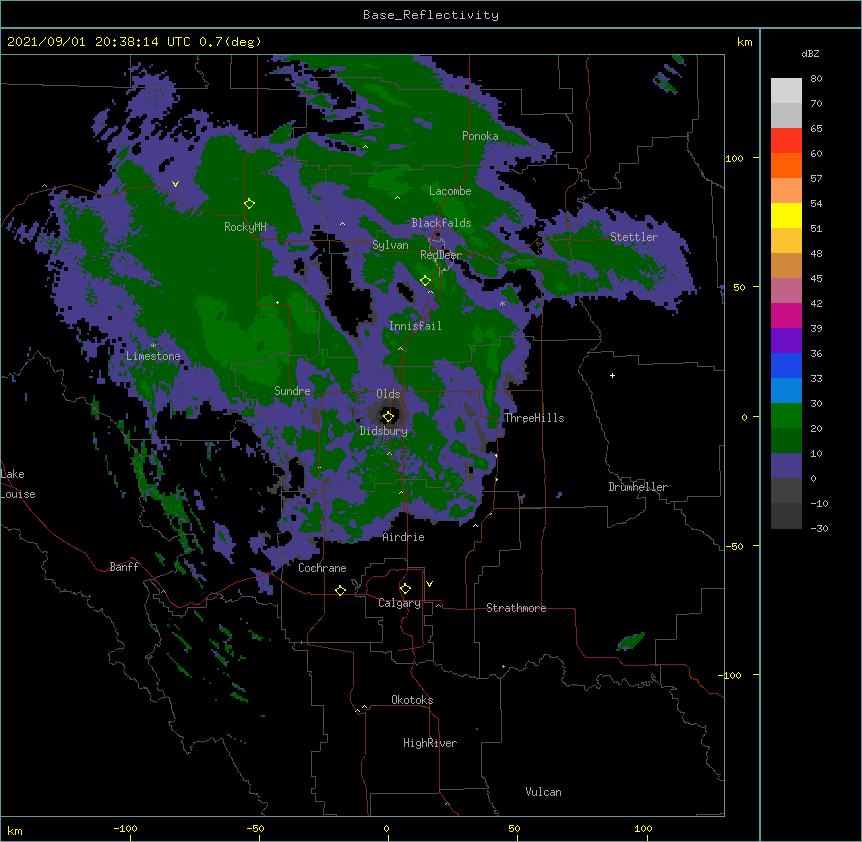The width and height of the screenshot is (862, 842).
Task: Click the ThreeHills label
Action: 534,418
